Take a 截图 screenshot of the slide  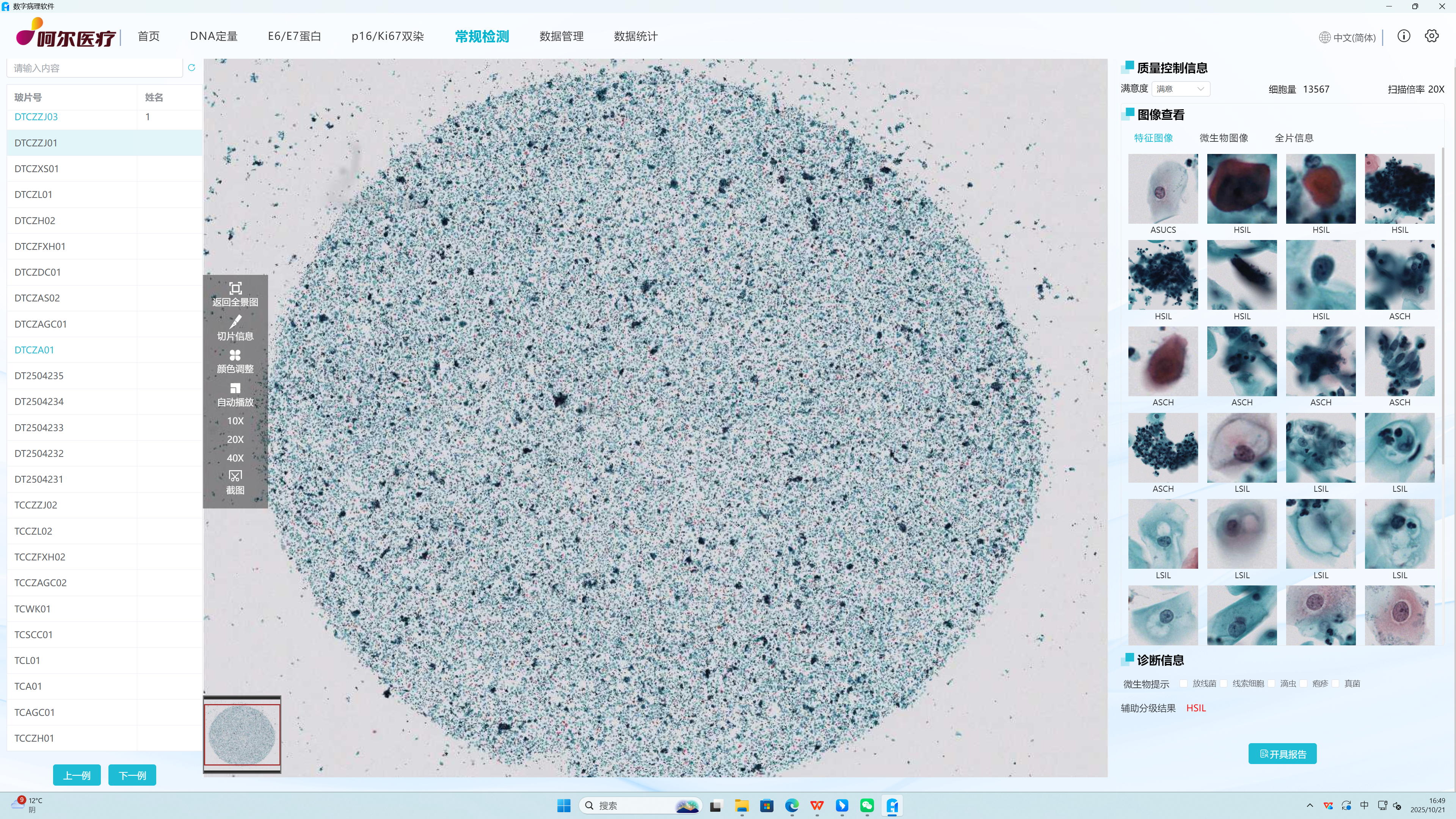pos(235,483)
